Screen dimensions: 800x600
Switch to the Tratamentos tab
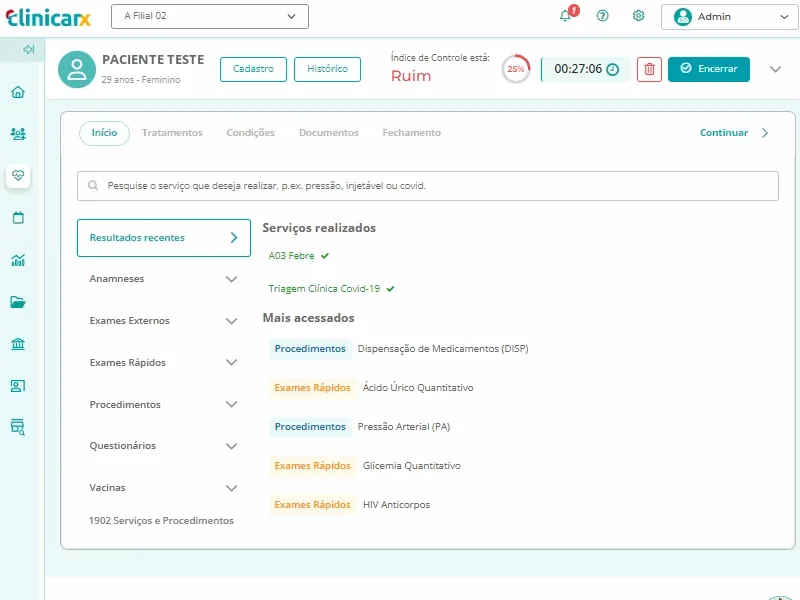172,133
